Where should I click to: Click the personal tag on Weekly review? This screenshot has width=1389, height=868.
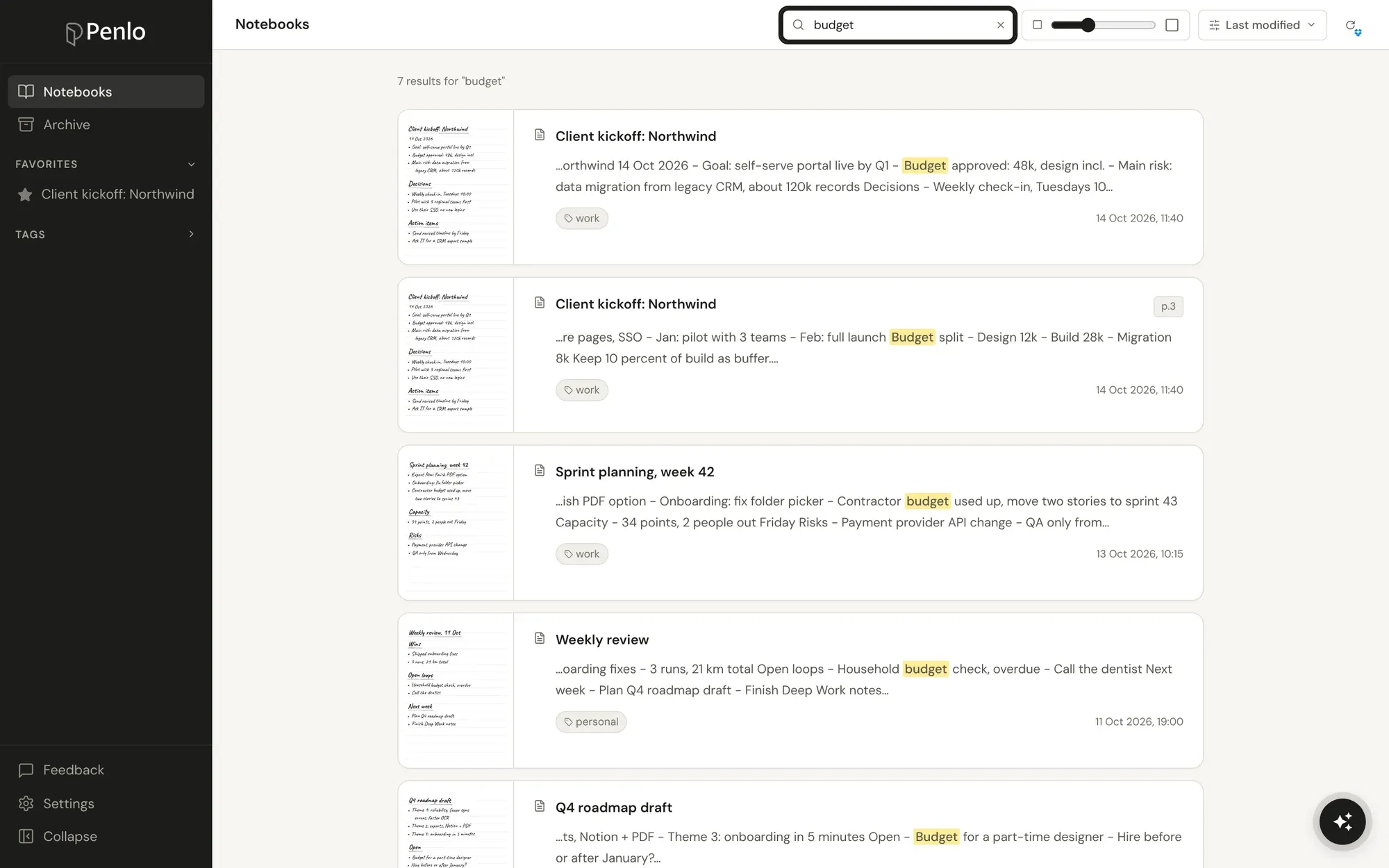[x=591, y=722]
